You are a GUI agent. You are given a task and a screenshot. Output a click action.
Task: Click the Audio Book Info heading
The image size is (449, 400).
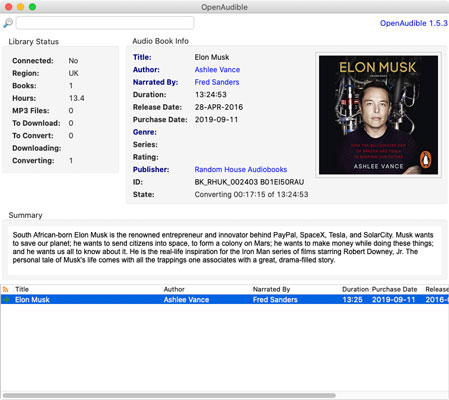(x=160, y=41)
